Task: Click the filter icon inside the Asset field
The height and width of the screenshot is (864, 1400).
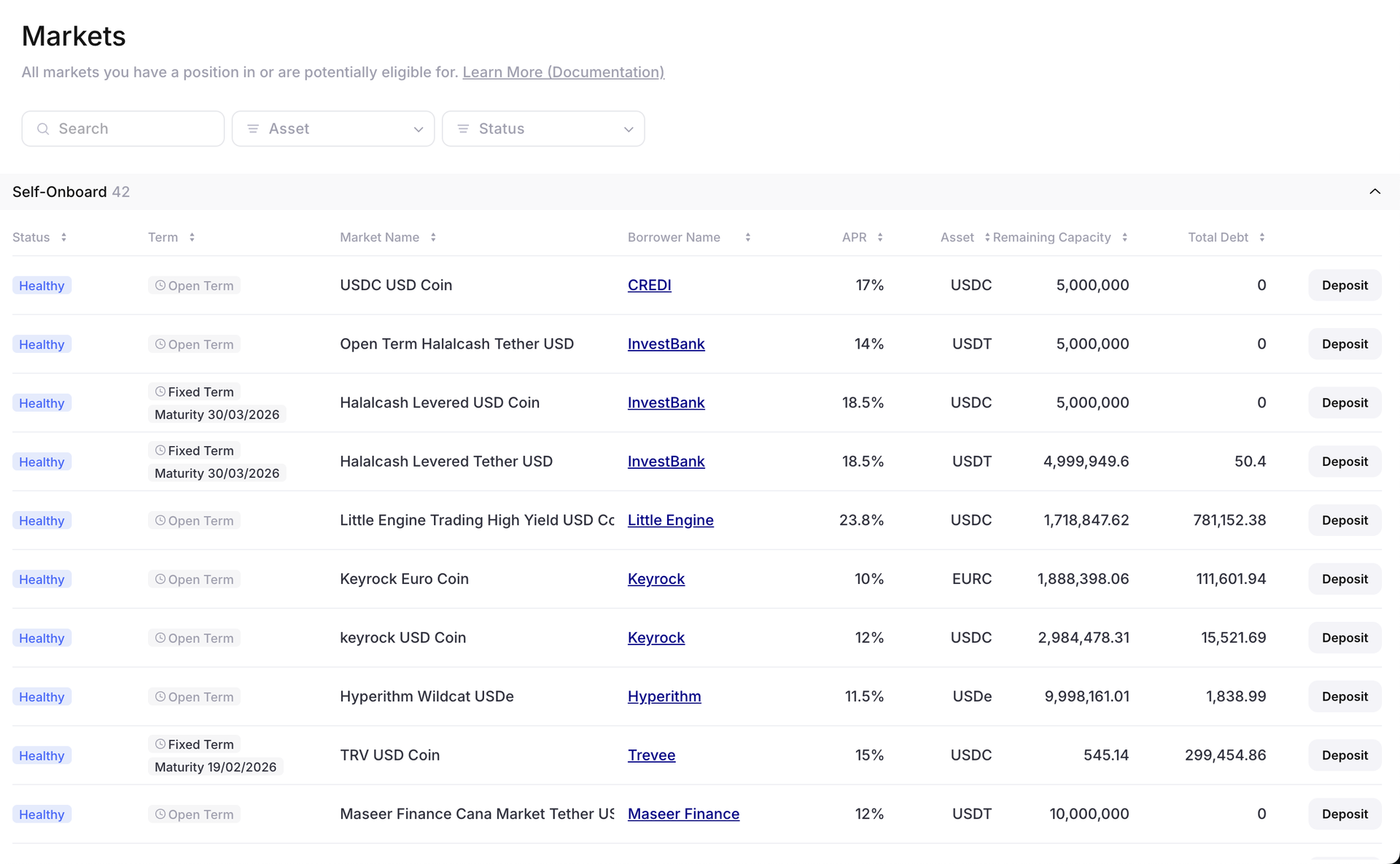Action: tap(253, 128)
